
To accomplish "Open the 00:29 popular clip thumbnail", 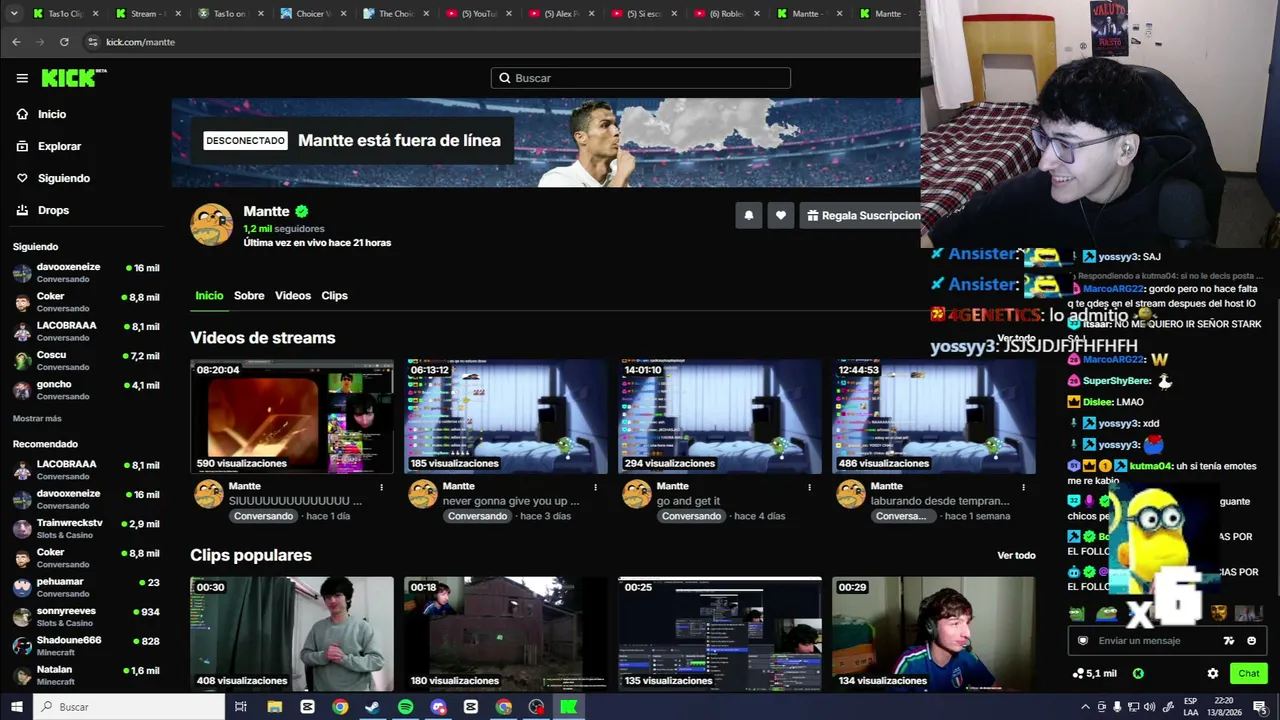I will tap(934, 634).
